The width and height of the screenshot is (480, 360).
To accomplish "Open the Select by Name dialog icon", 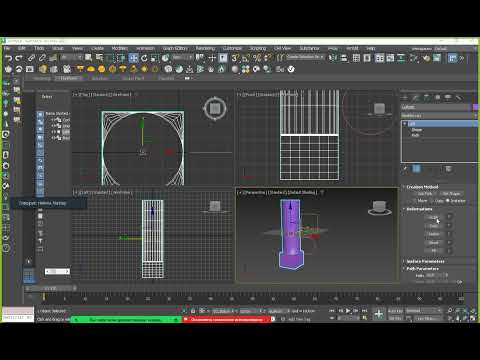I will [99, 58].
